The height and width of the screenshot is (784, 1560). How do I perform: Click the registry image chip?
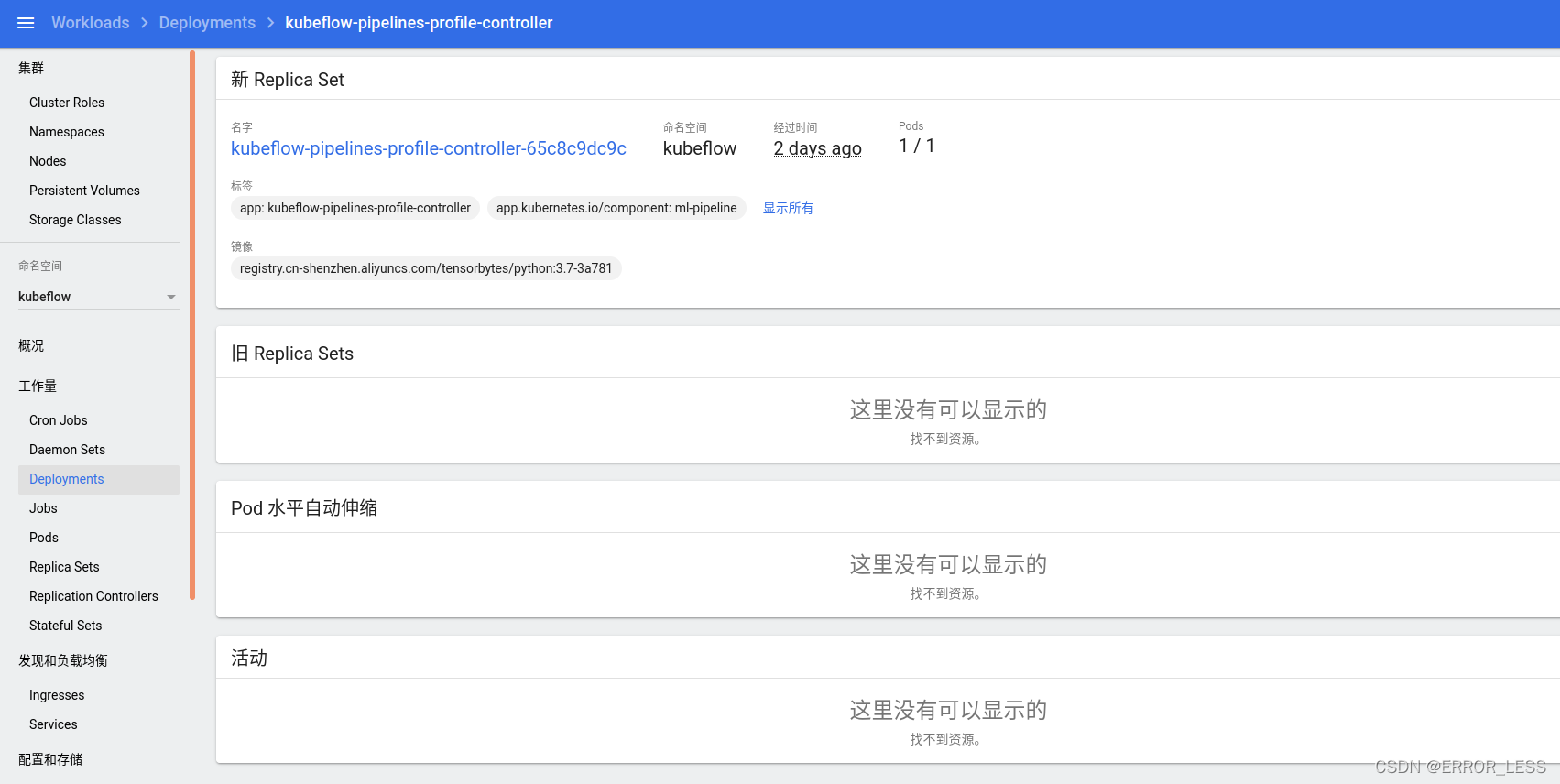tap(426, 268)
